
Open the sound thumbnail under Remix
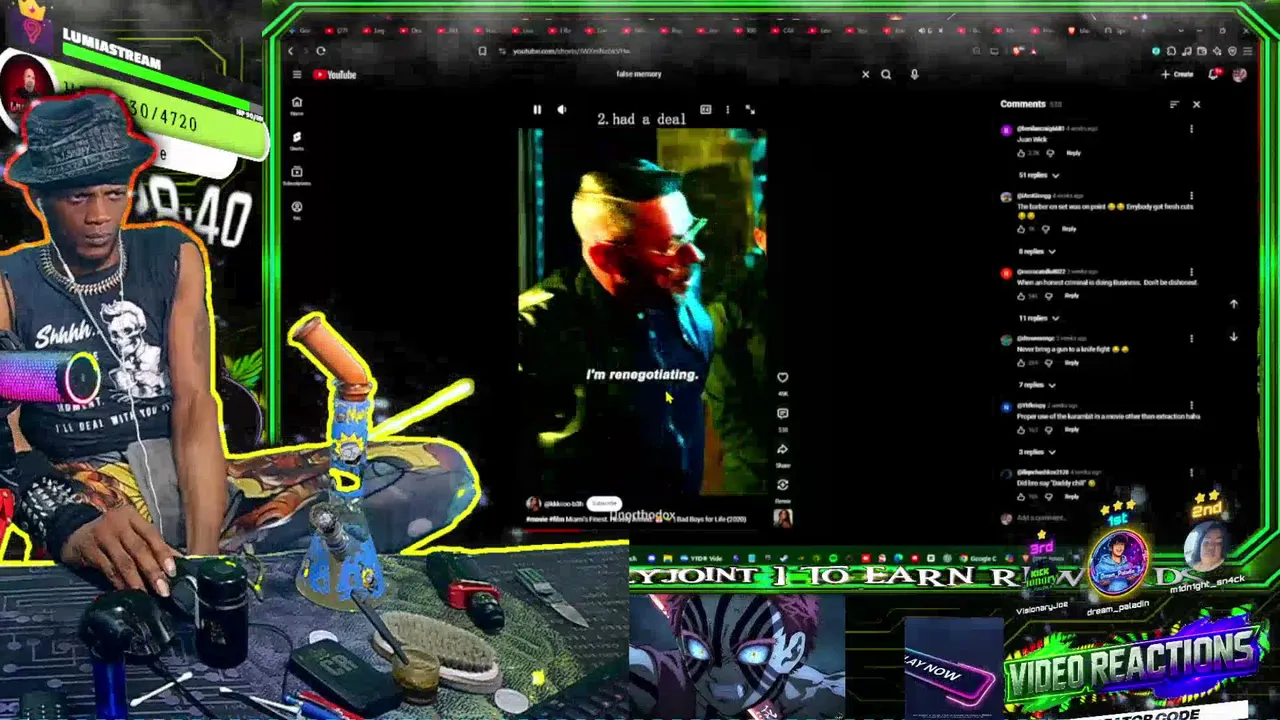tap(783, 517)
